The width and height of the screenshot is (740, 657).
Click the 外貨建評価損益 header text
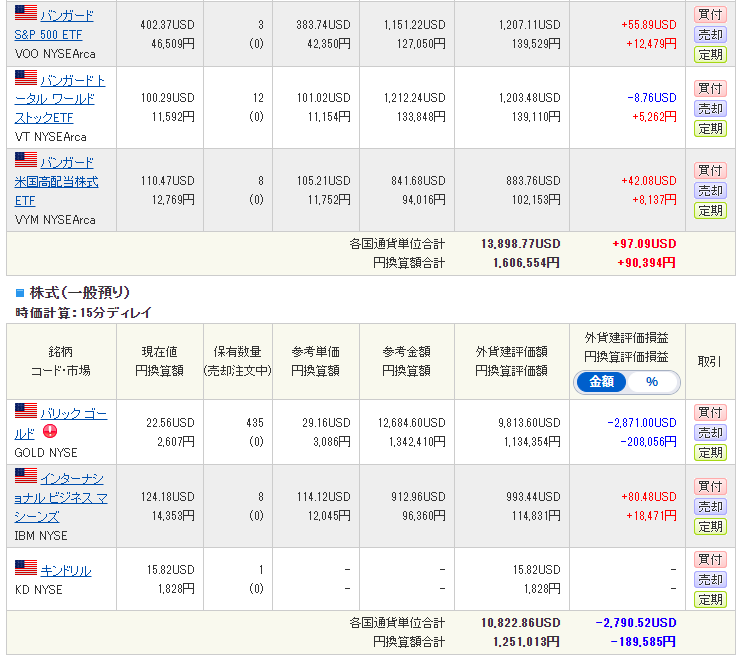pyautogui.click(x=627, y=338)
